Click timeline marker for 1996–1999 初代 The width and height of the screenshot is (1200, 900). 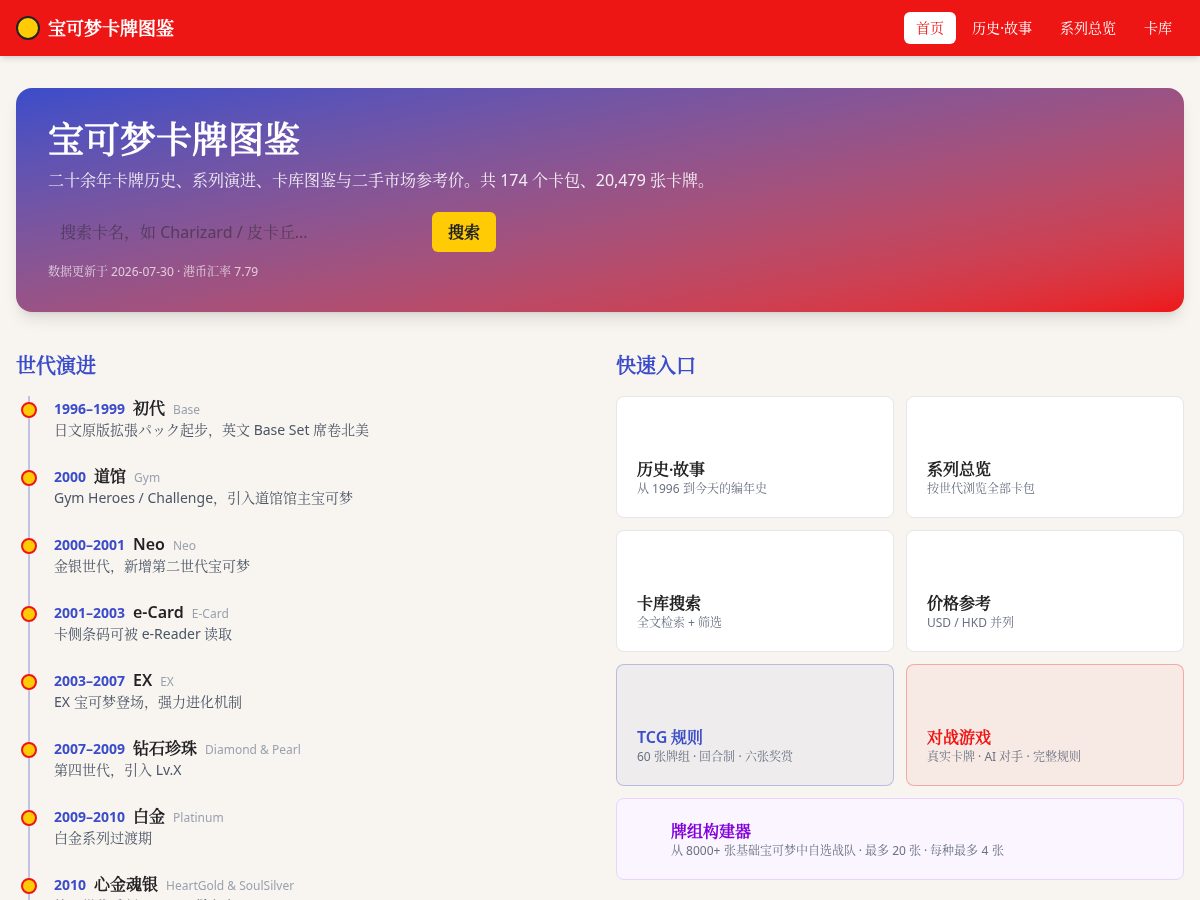(29, 410)
